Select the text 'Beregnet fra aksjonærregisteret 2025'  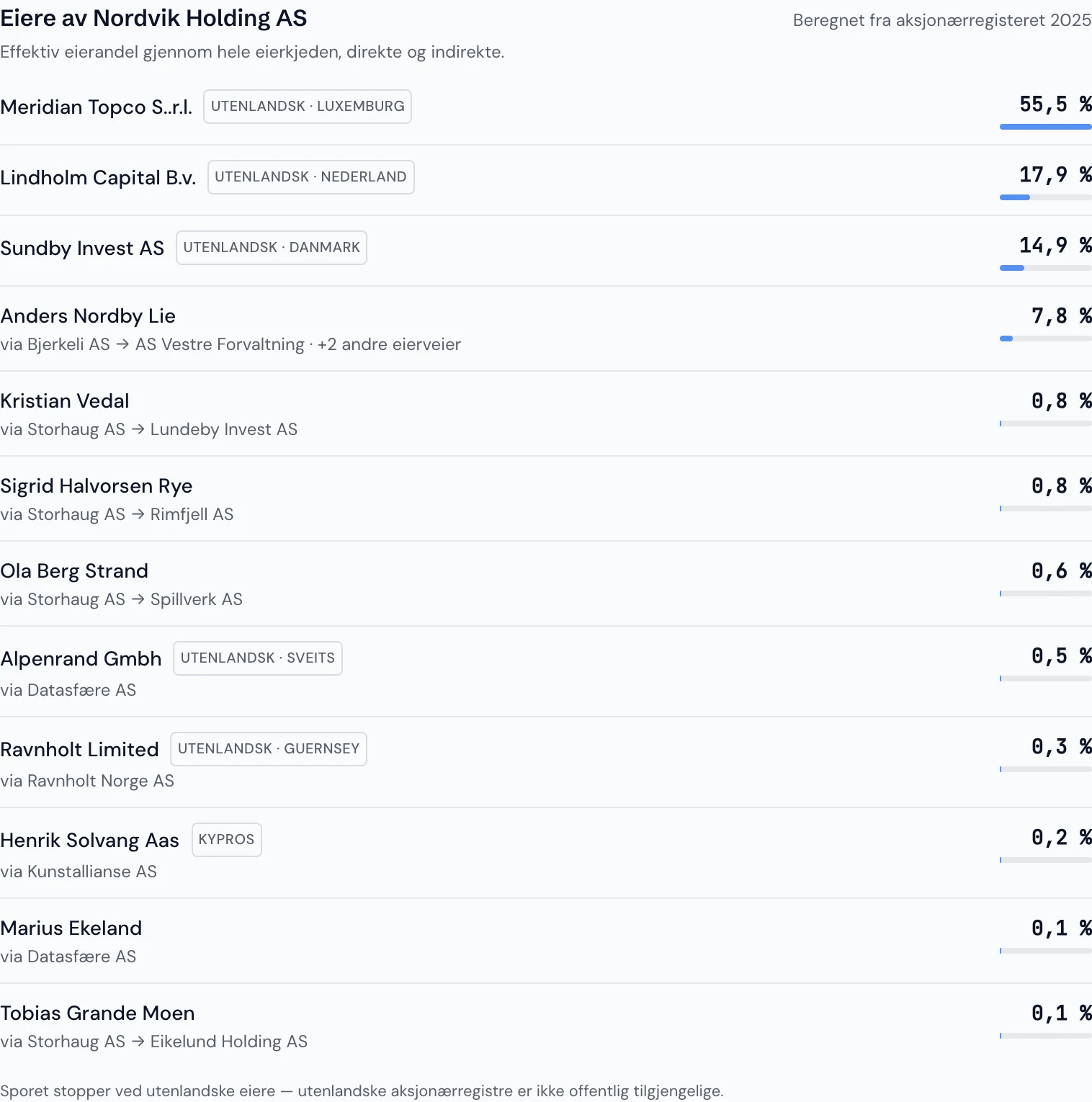[942, 20]
